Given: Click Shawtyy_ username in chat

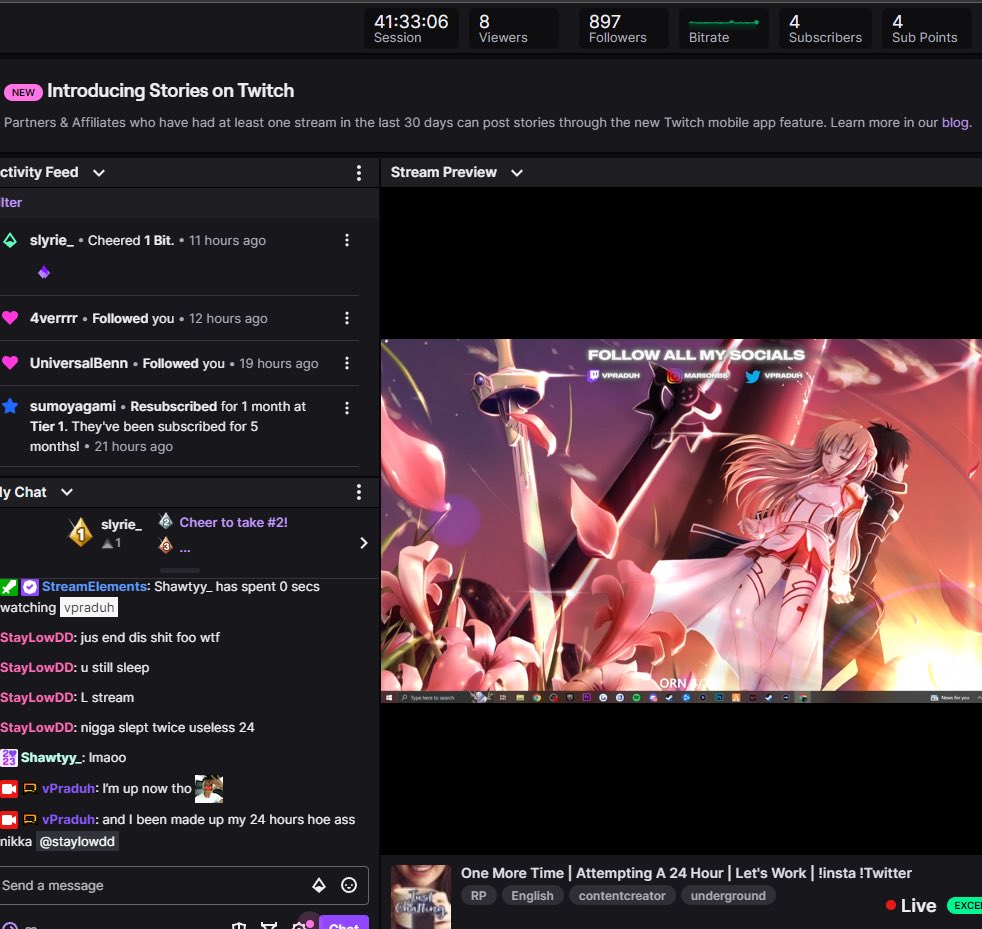Looking at the screenshot, I should click(51, 758).
